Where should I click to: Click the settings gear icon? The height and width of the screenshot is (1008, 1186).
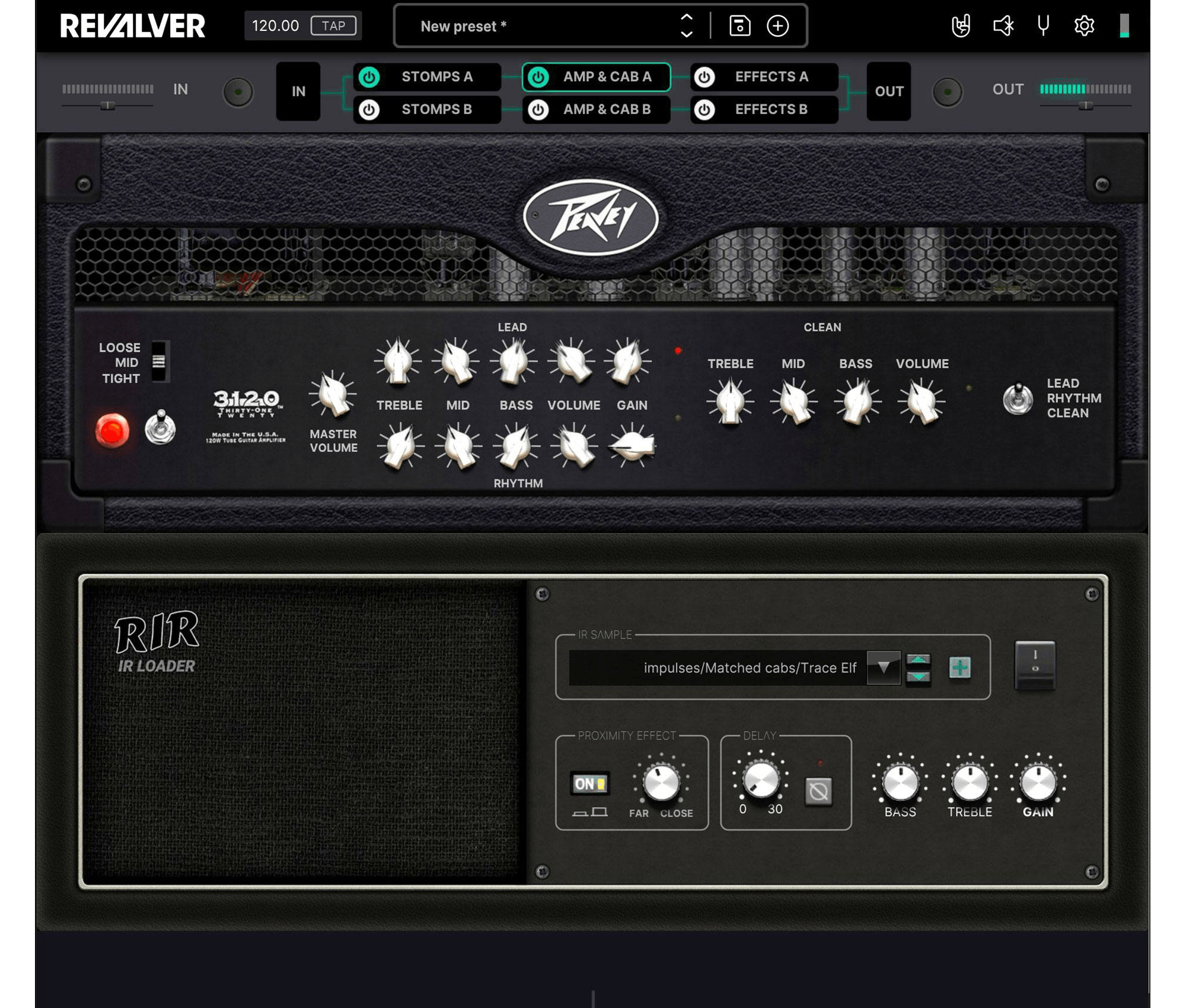tap(1084, 25)
